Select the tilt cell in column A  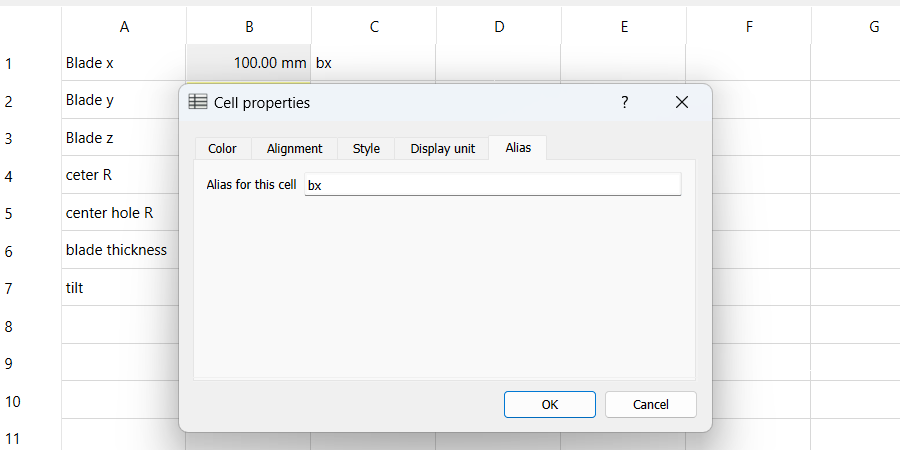pos(117,288)
